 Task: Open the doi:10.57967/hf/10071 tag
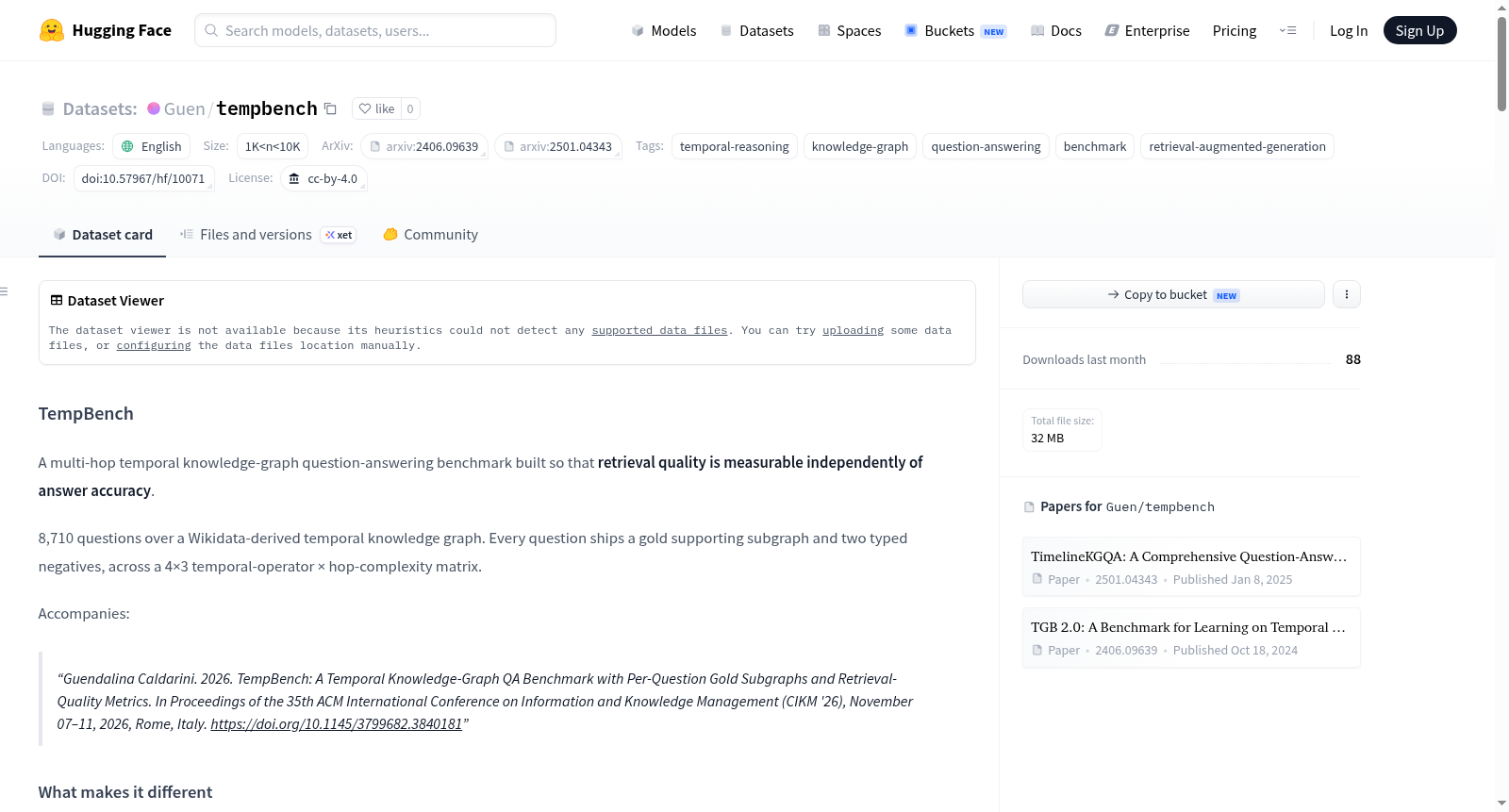pyautogui.click(x=144, y=178)
